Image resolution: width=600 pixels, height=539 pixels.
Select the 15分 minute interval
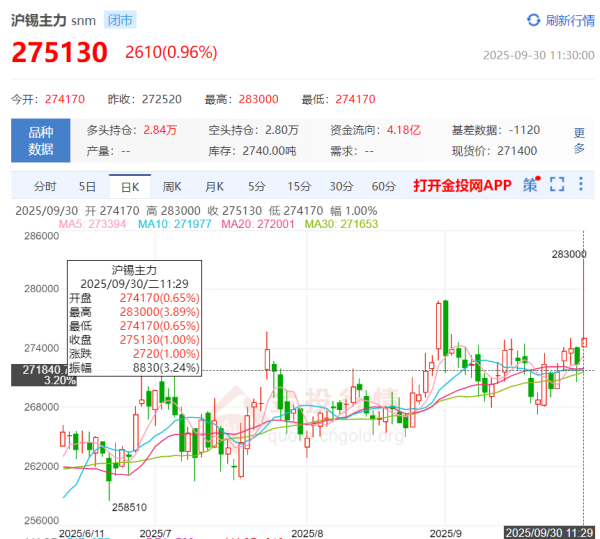click(x=299, y=186)
